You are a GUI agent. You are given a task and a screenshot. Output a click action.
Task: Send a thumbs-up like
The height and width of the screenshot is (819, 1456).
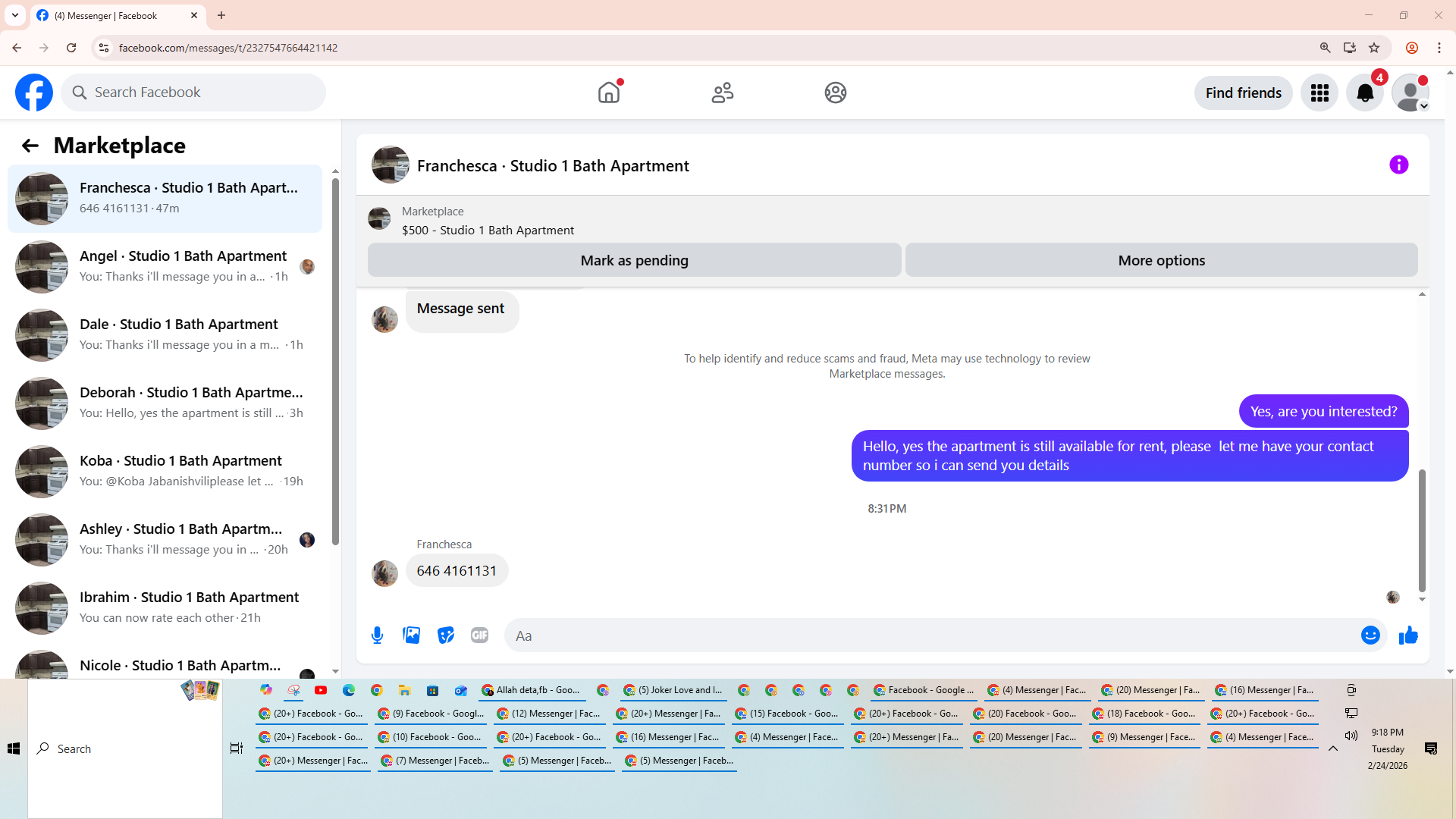click(1408, 635)
